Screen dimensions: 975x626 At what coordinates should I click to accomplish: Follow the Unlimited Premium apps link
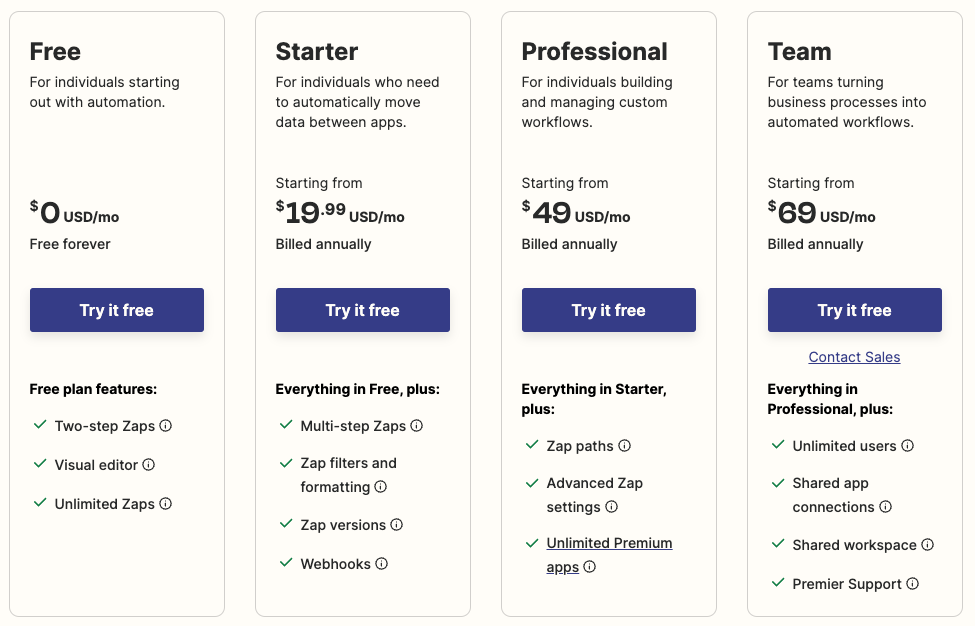(x=609, y=544)
